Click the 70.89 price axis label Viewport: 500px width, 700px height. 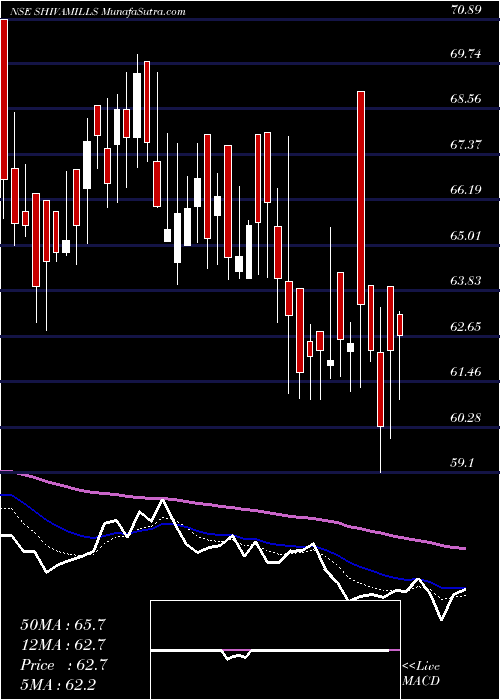click(x=466, y=9)
